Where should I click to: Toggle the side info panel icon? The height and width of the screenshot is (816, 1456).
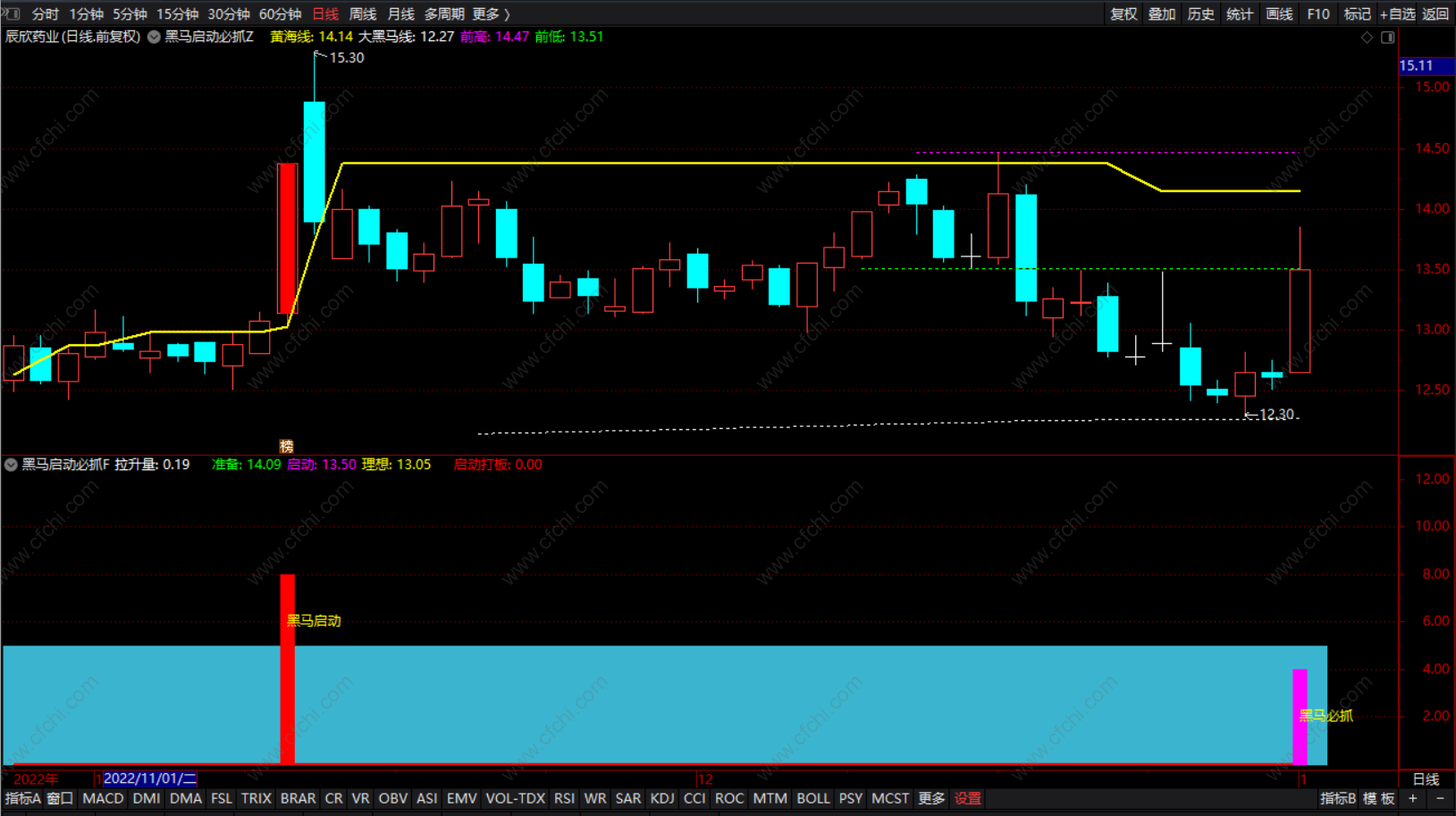[x=1388, y=38]
